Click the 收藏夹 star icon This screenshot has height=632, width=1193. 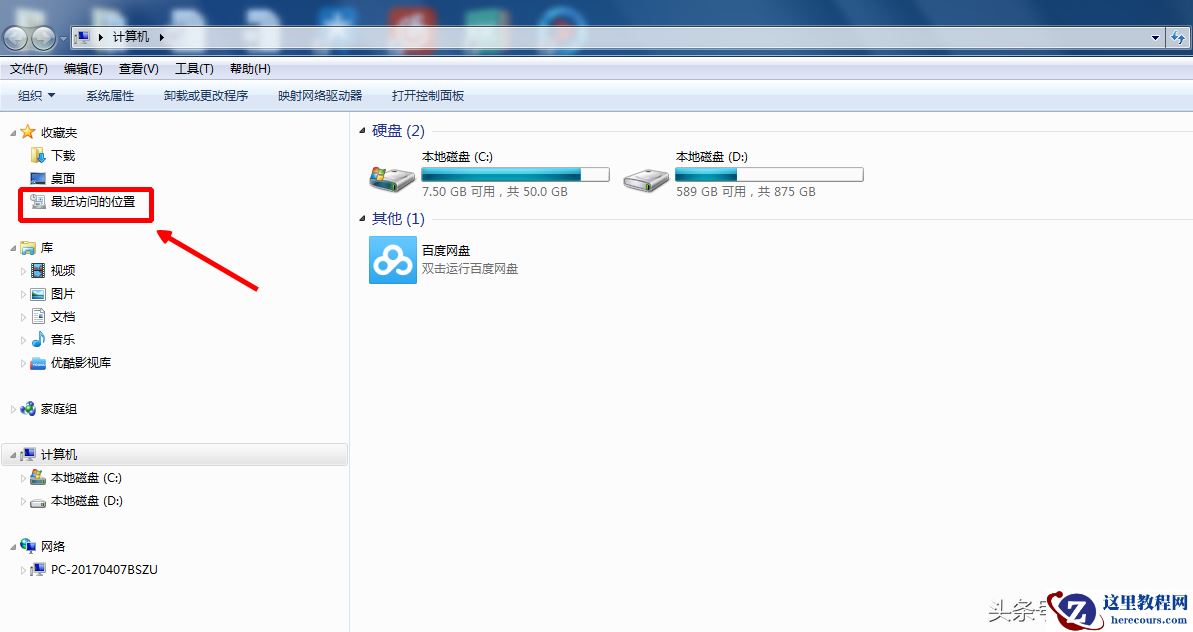28,132
